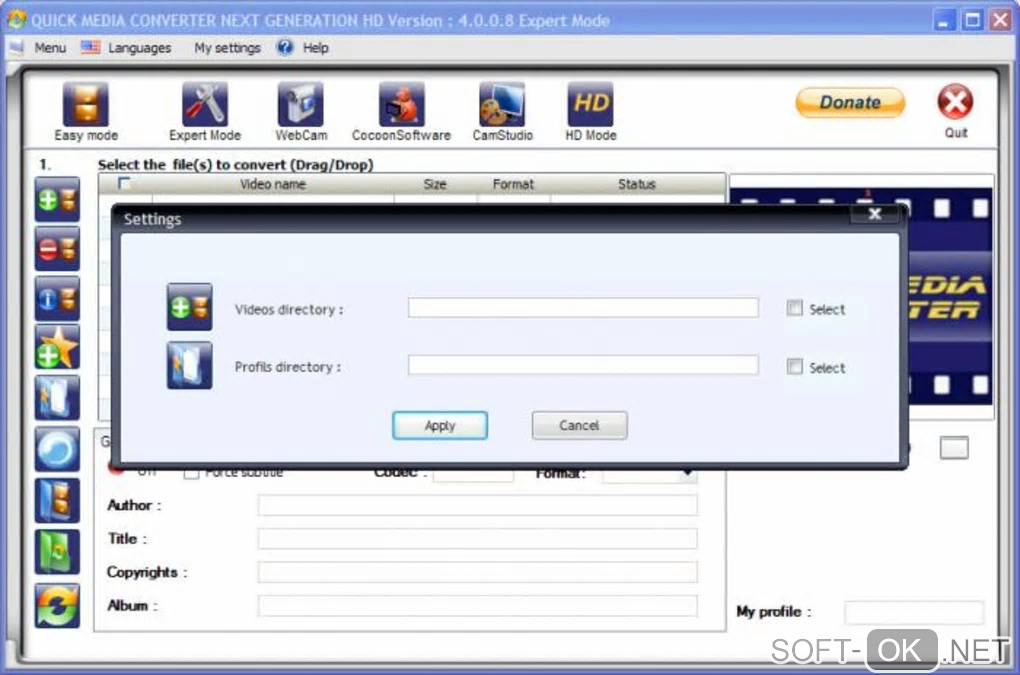1020x675 pixels.
Task: Click the Videos directory icon in Settings dialog
Action: pyautogui.click(x=189, y=307)
